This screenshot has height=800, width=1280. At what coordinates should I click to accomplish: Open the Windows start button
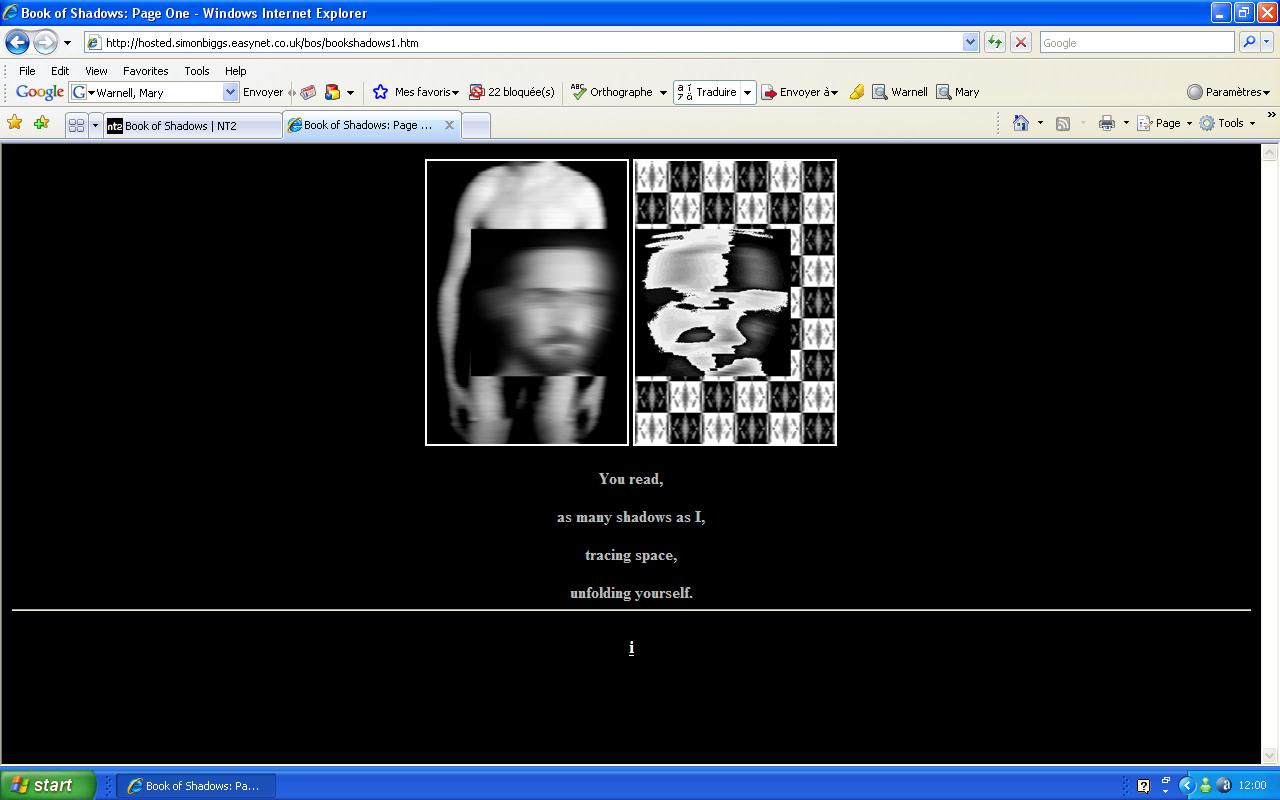coord(48,785)
